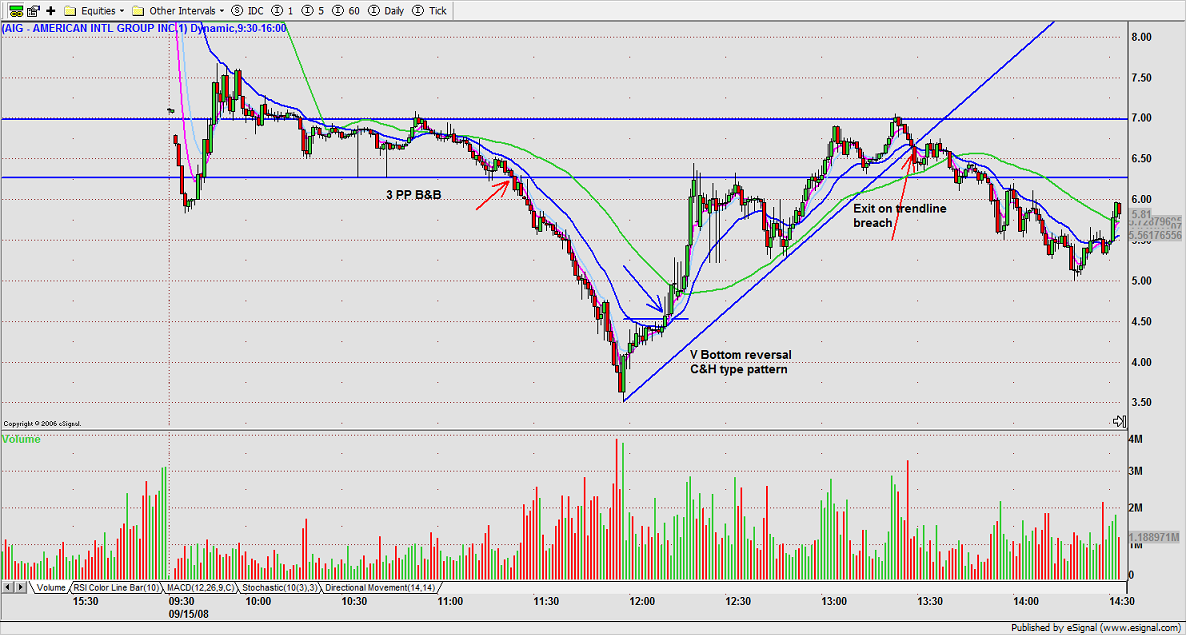Click the 1.188971M volume value
Image resolution: width=1186 pixels, height=635 pixels.
coord(1156,537)
